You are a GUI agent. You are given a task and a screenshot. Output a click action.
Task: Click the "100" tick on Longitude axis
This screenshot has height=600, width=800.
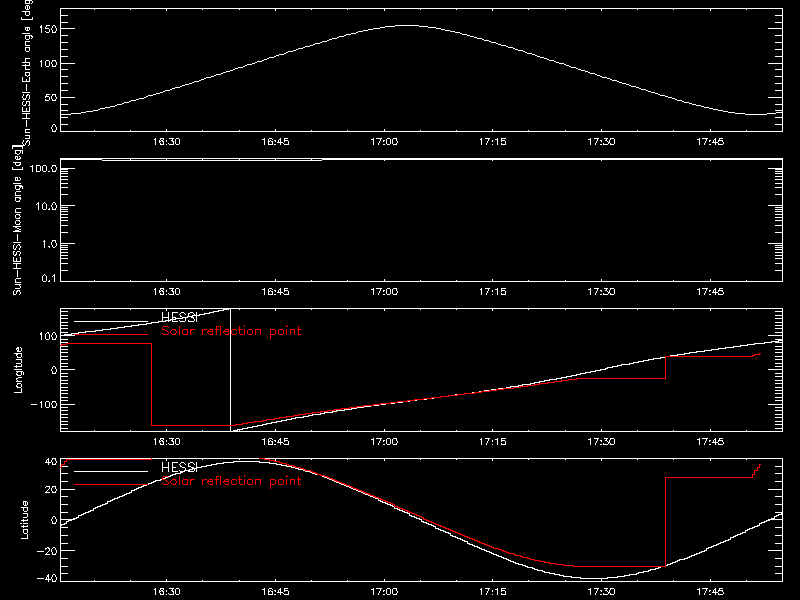tap(48, 336)
